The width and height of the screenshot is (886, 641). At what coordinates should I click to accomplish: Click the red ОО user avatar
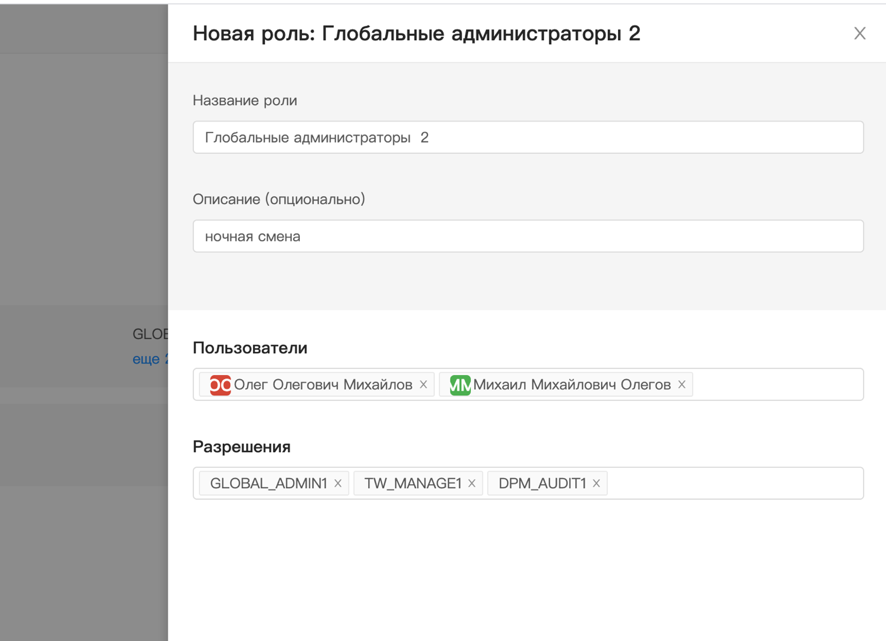point(220,385)
